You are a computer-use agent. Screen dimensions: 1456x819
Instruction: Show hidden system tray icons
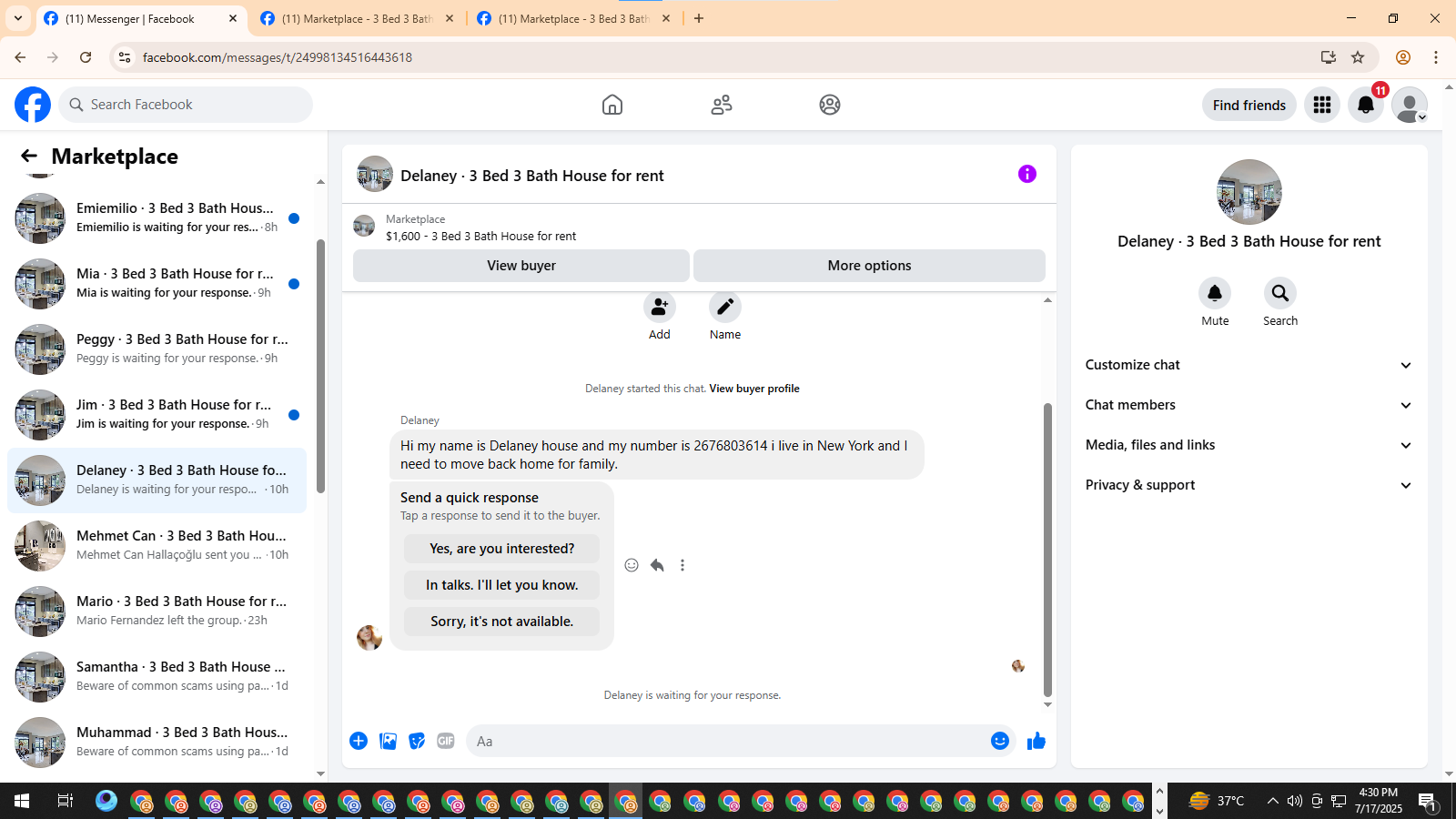(1272, 801)
